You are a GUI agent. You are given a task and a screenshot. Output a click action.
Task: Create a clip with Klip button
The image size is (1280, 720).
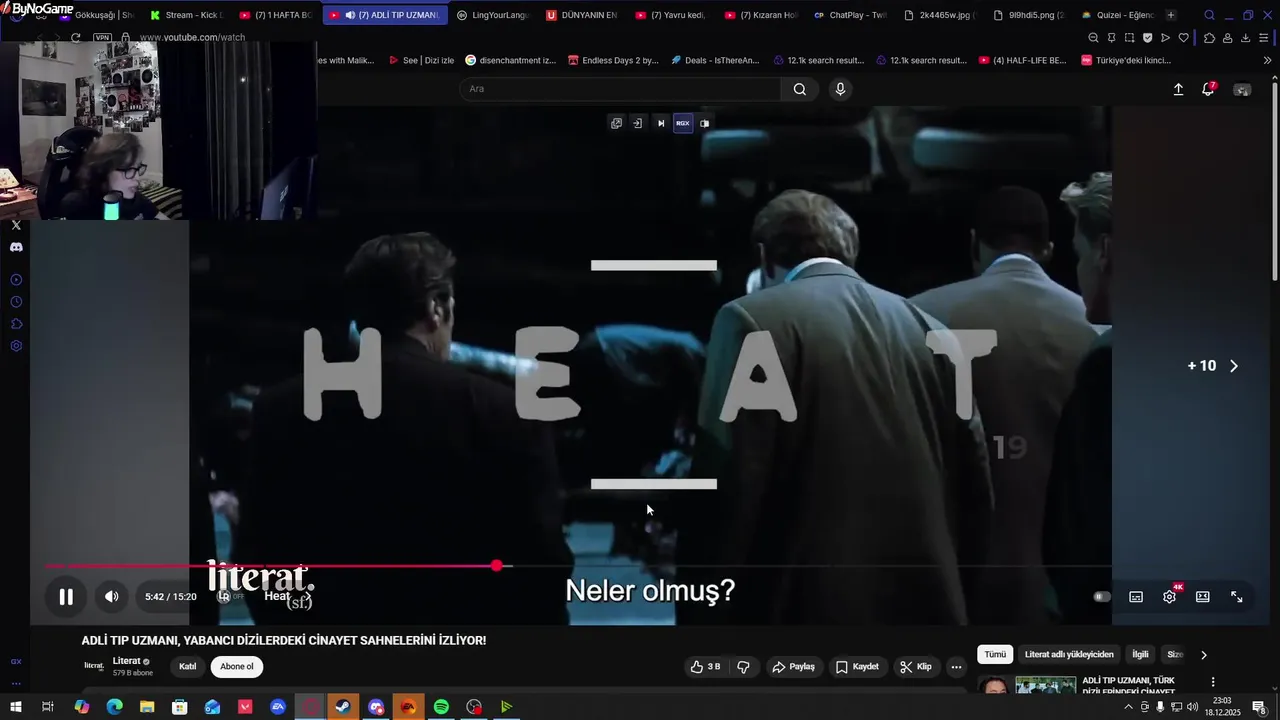pos(916,667)
